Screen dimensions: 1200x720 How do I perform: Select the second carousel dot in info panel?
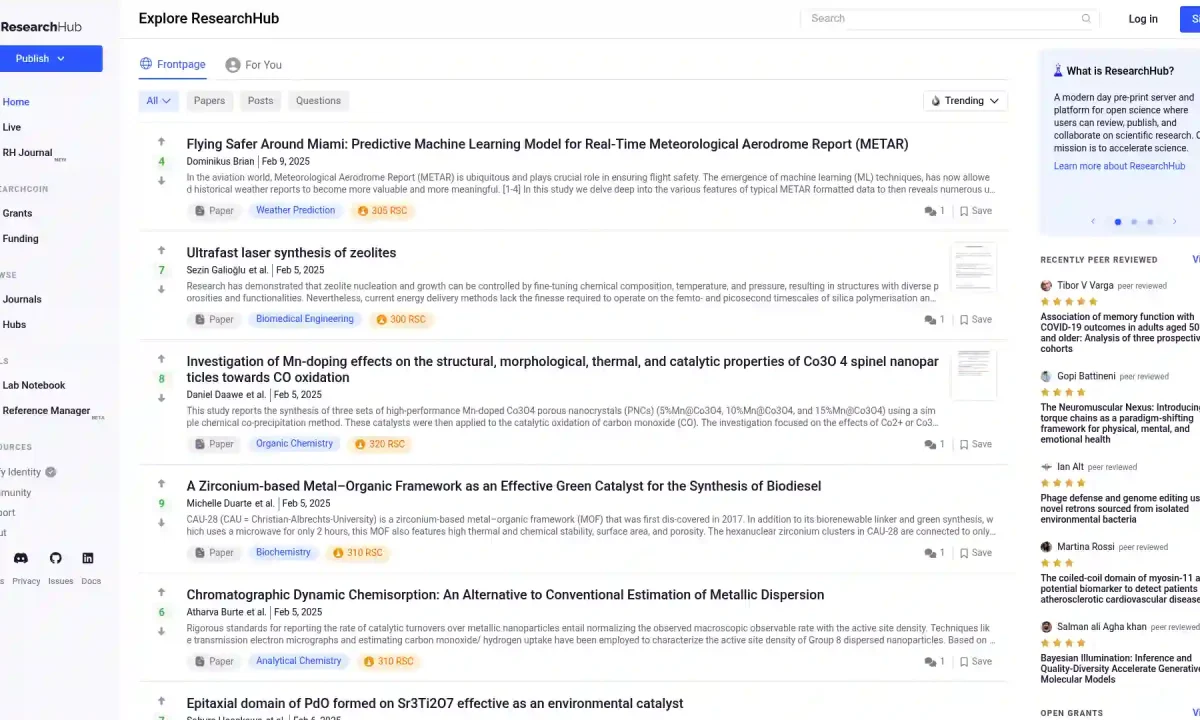(x=1134, y=221)
